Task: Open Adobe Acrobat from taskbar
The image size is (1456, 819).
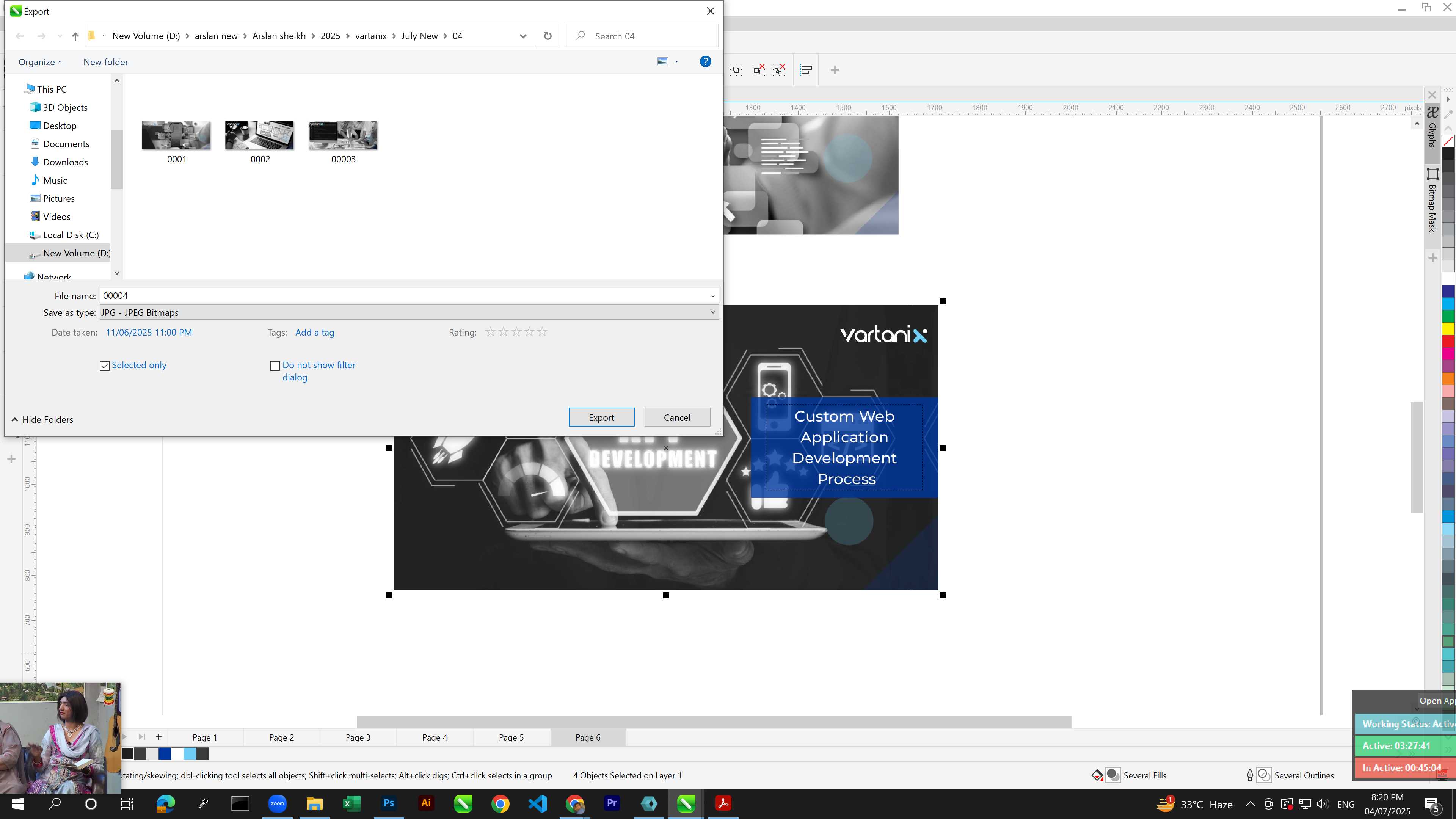Action: tap(723, 803)
